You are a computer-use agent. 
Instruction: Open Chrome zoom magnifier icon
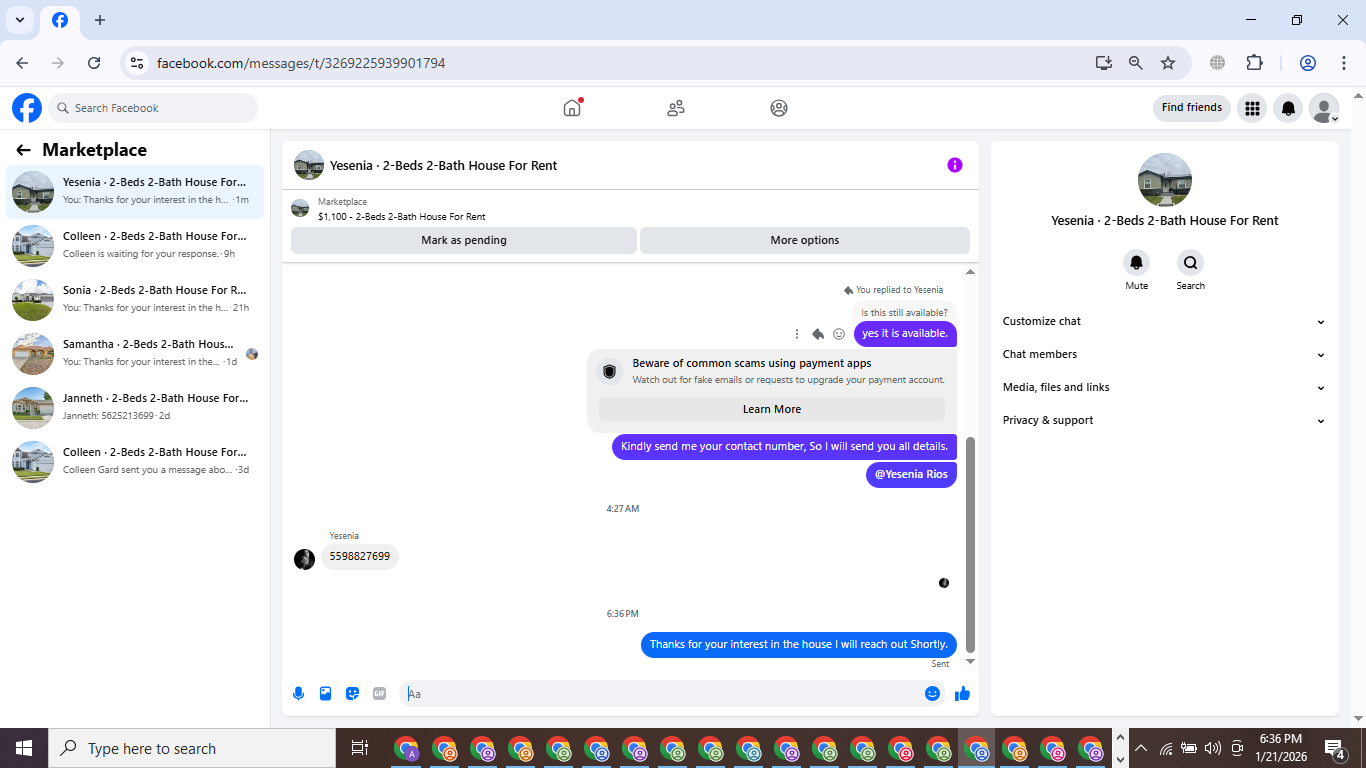point(1136,63)
